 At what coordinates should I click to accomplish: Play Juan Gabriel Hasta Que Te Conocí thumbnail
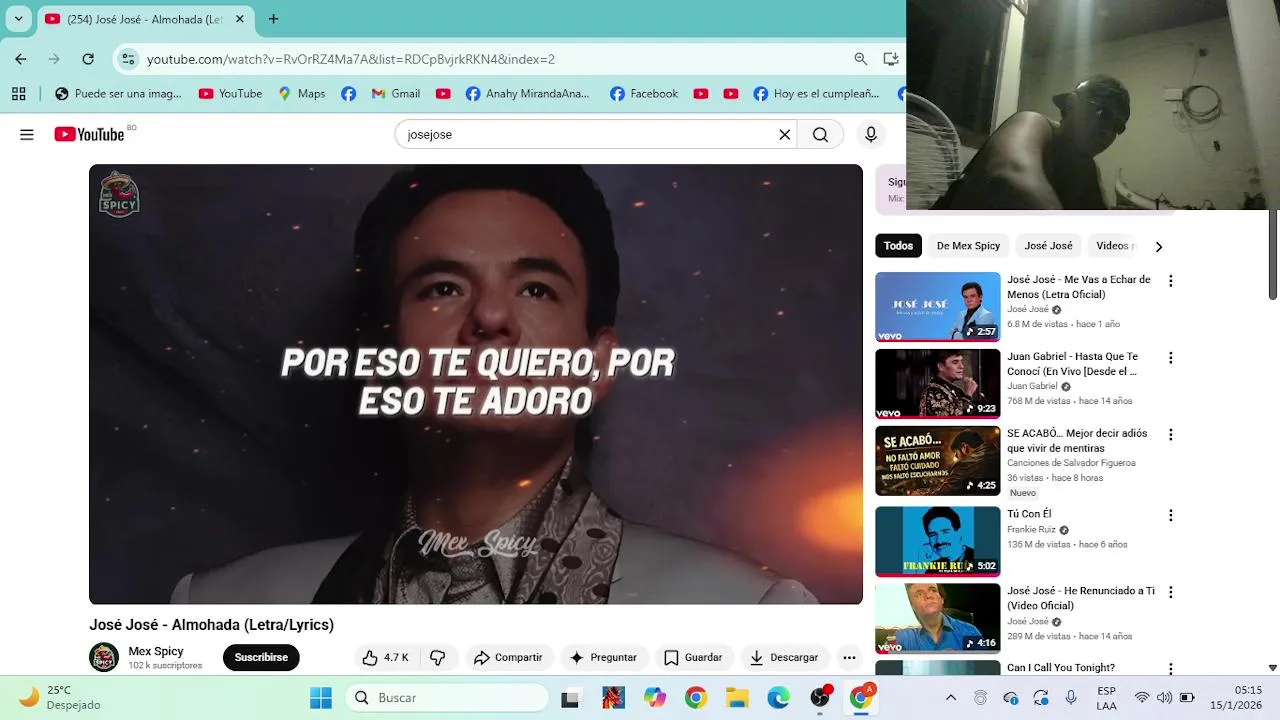(x=937, y=383)
